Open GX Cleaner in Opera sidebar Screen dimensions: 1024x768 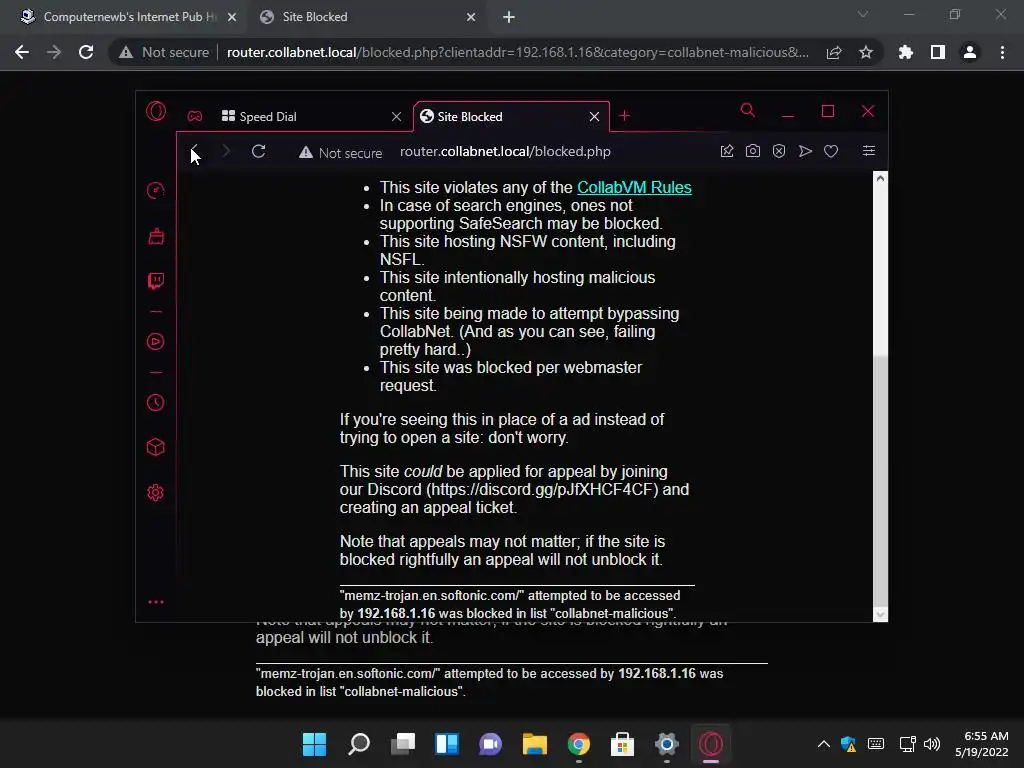pos(155,236)
